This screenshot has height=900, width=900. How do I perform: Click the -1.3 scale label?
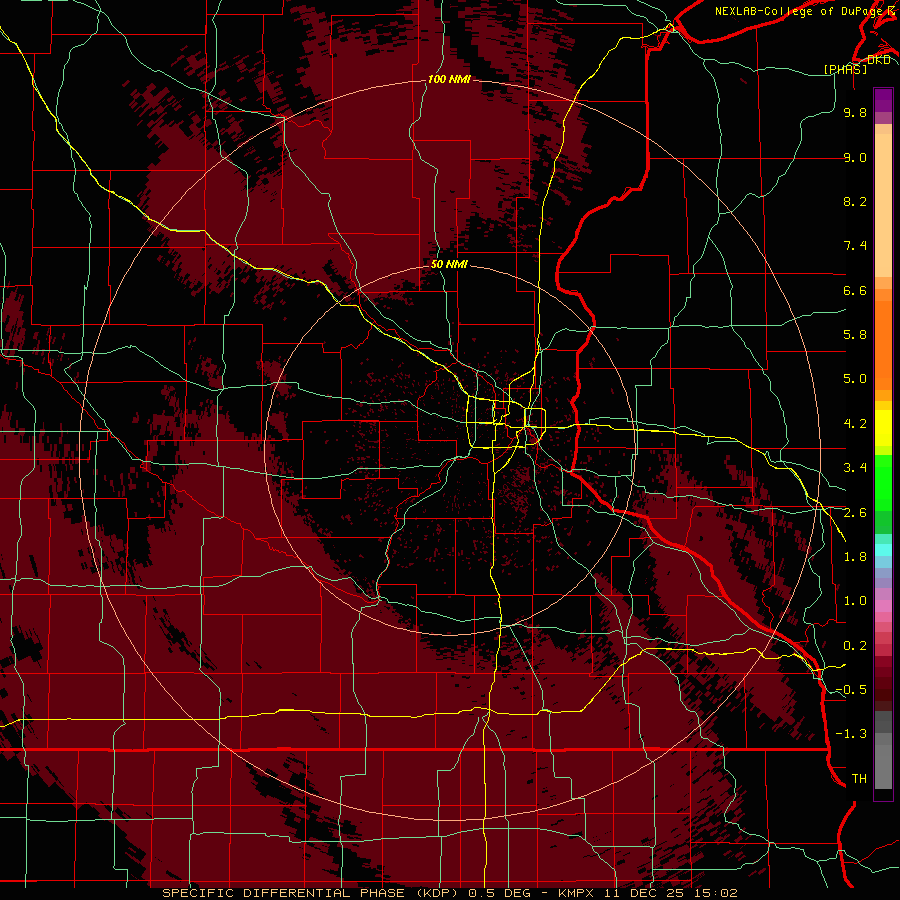(x=851, y=734)
